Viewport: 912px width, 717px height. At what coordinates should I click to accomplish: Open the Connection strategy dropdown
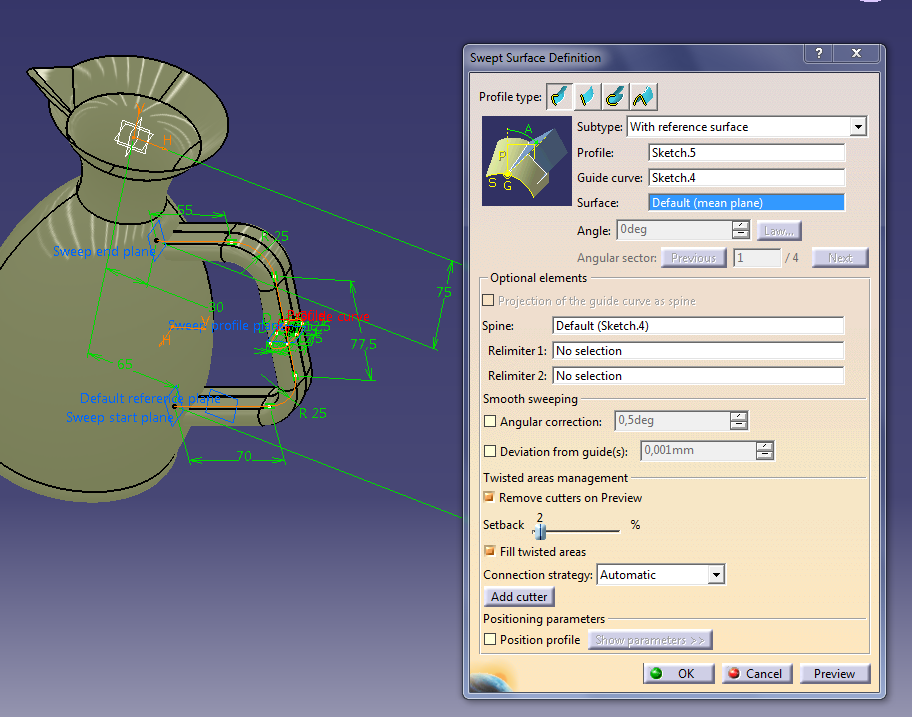click(716, 574)
